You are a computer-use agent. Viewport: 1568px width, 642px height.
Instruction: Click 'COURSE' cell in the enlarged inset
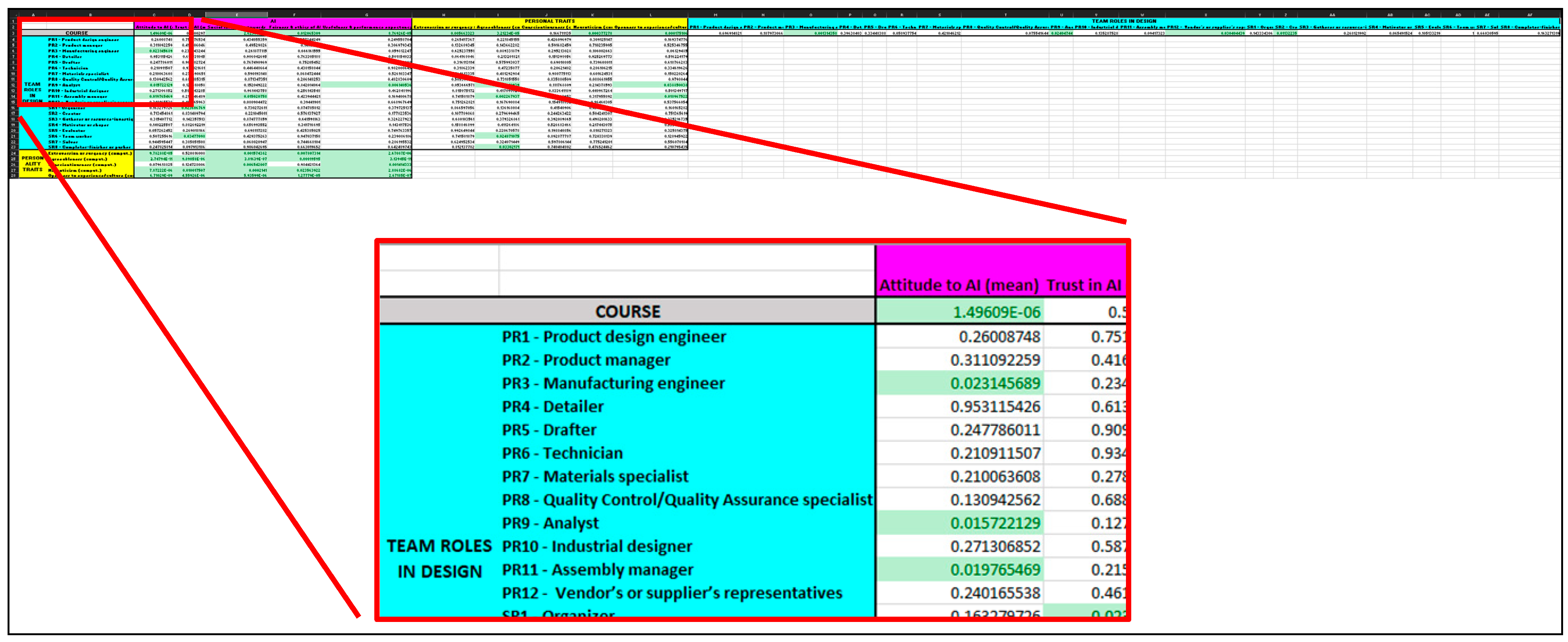click(627, 312)
